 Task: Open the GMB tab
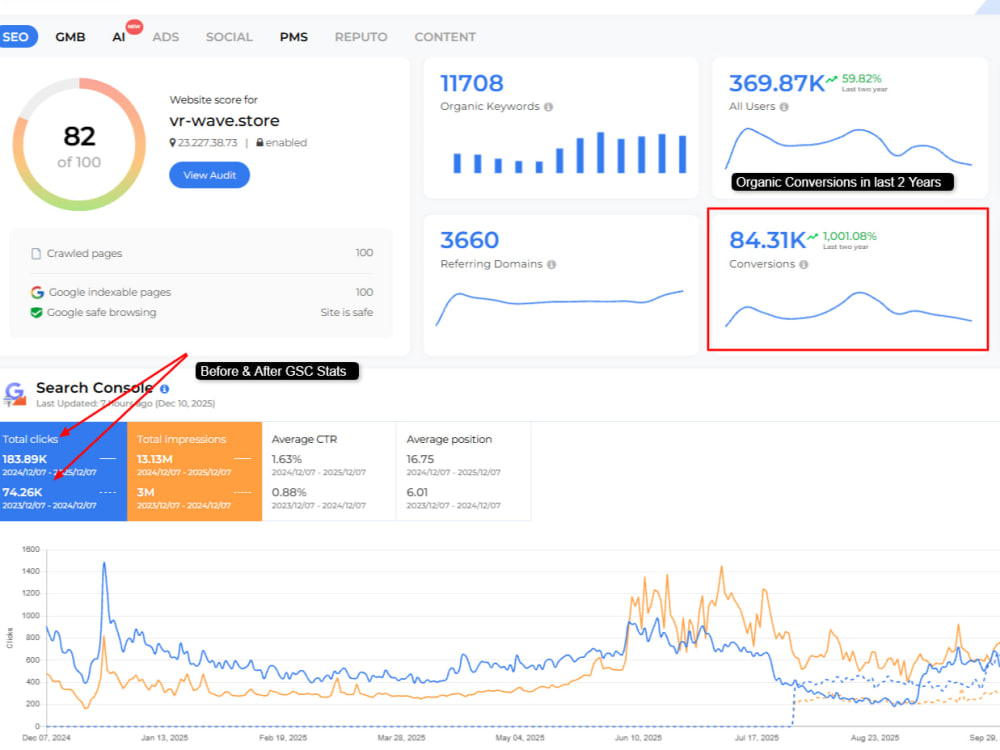pos(70,37)
